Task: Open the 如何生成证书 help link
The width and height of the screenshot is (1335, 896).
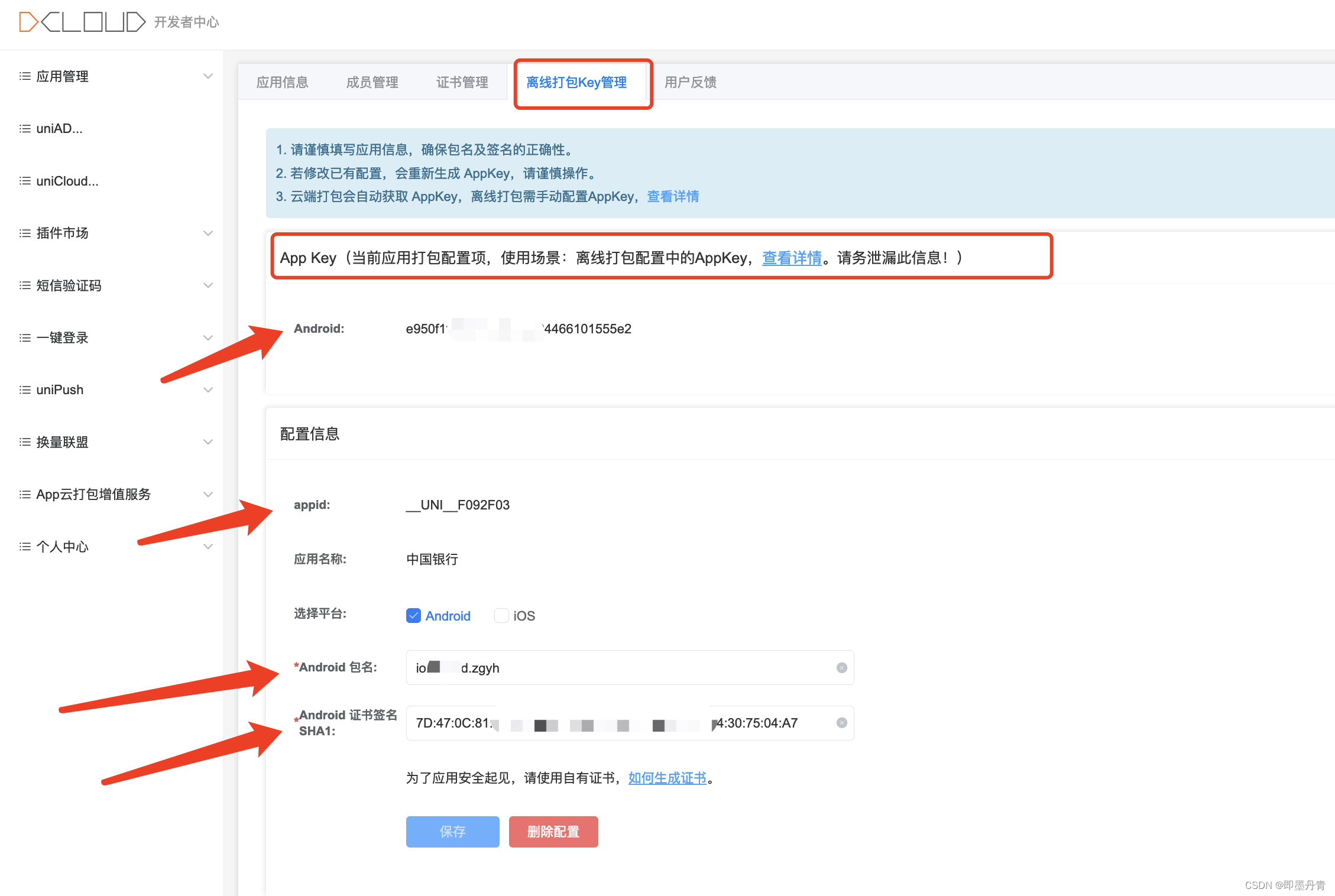Action: point(667,778)
